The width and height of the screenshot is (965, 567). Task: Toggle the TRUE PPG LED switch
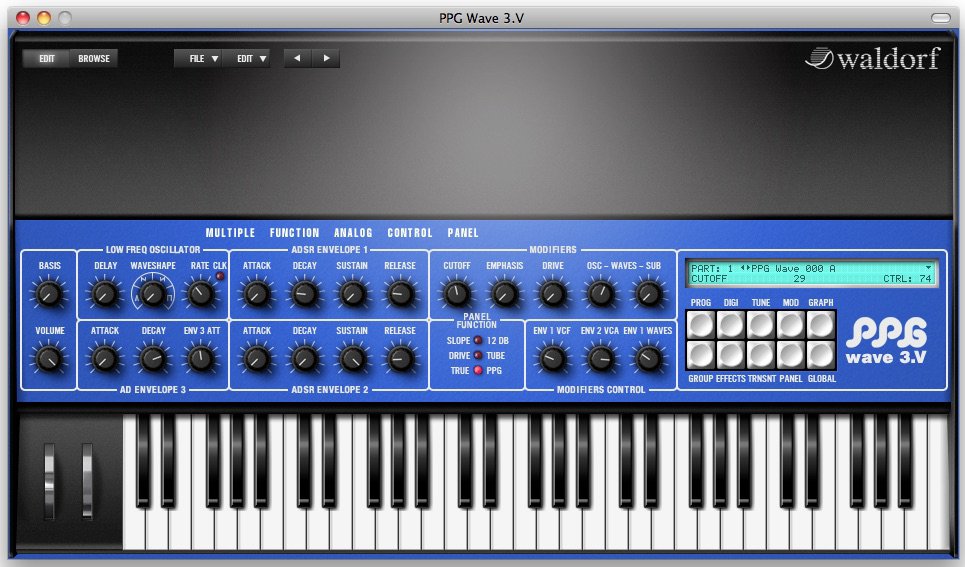pos(477,371)
